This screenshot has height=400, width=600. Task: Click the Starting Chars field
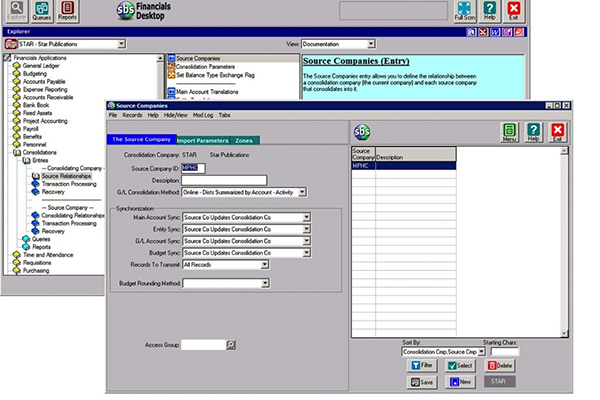coord(504,351)
